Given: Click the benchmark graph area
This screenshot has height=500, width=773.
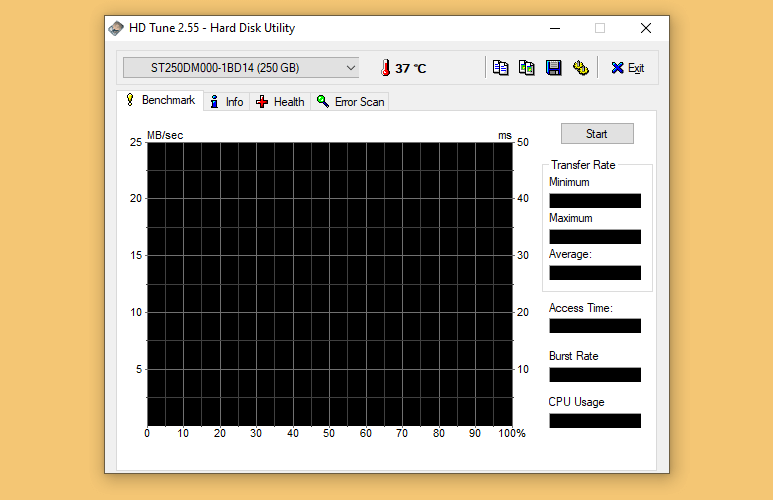Looking at the screenshot, I should click(330, 285).
